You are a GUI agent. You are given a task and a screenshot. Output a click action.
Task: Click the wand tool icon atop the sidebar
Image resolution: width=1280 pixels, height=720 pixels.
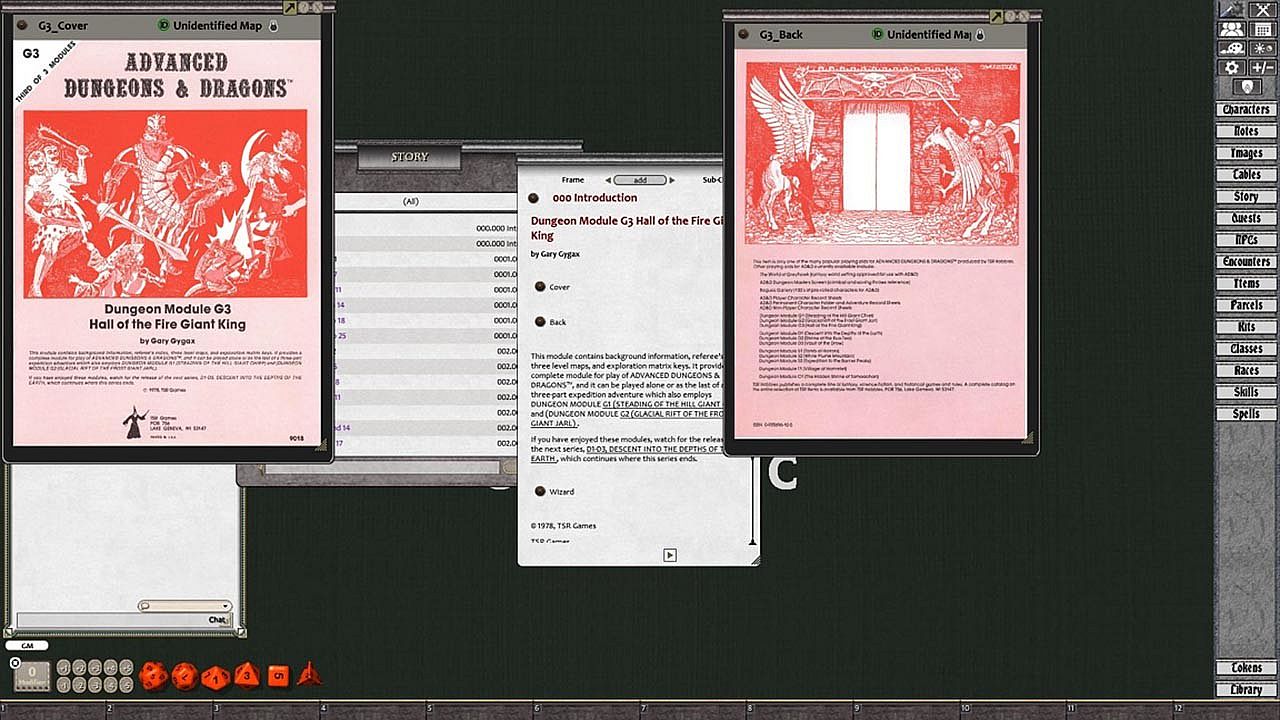[x=1231, y=9]
